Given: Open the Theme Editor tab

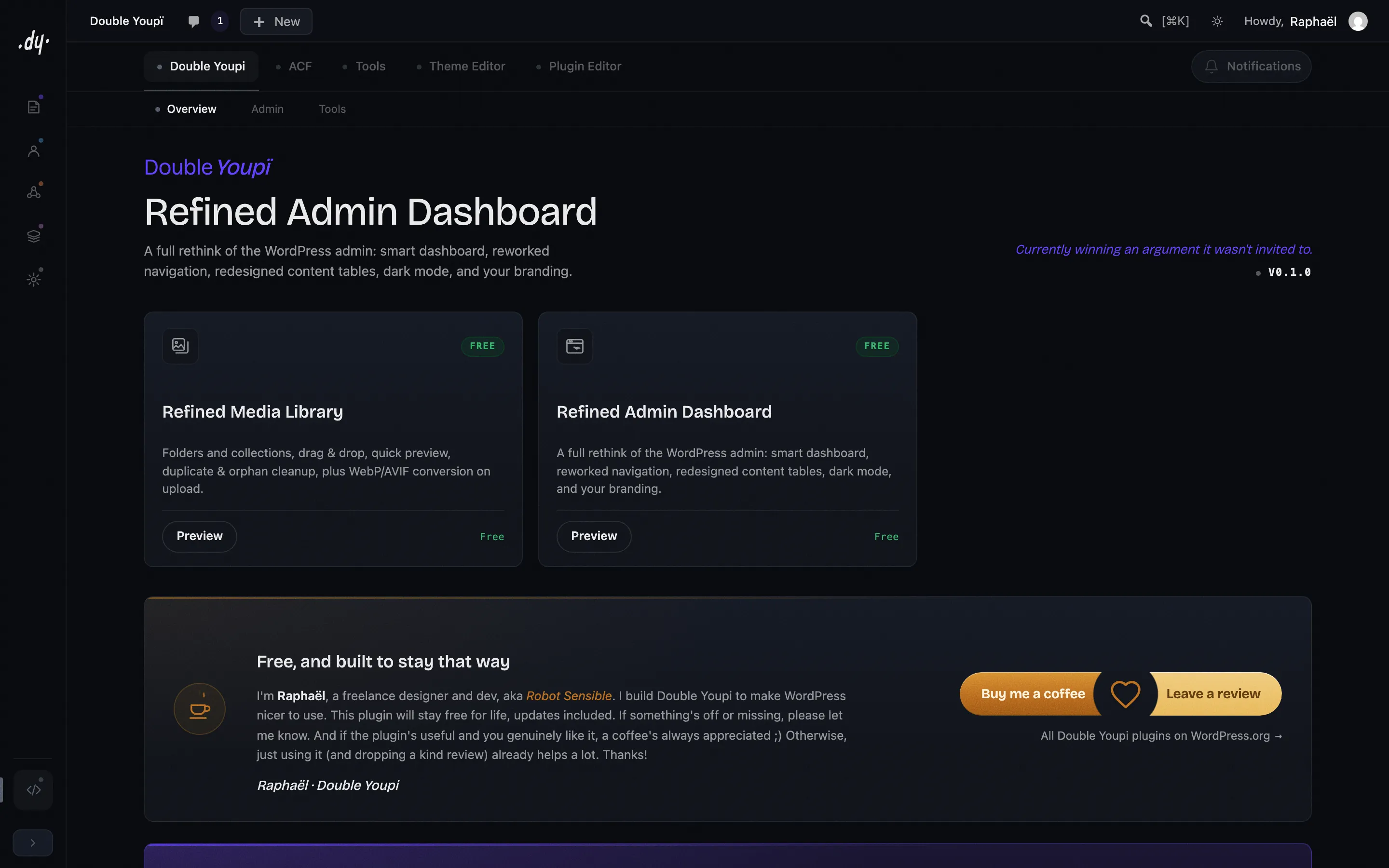Looking at the screenshot, I should click(x=461, y=67).
